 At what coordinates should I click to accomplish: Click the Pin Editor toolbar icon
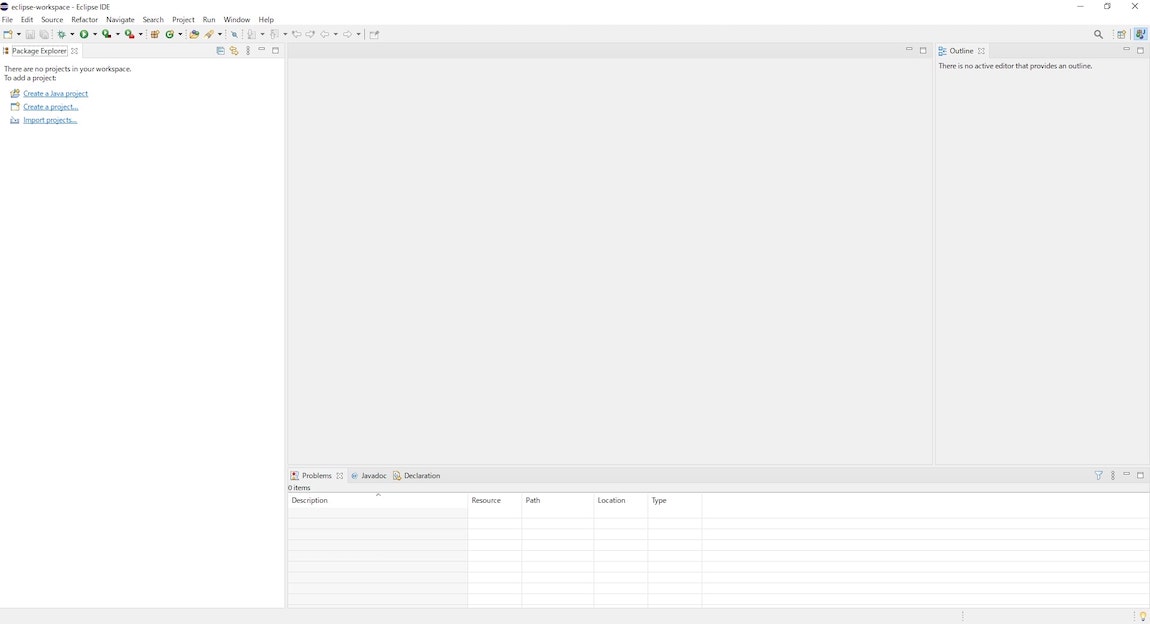point(374,34)
